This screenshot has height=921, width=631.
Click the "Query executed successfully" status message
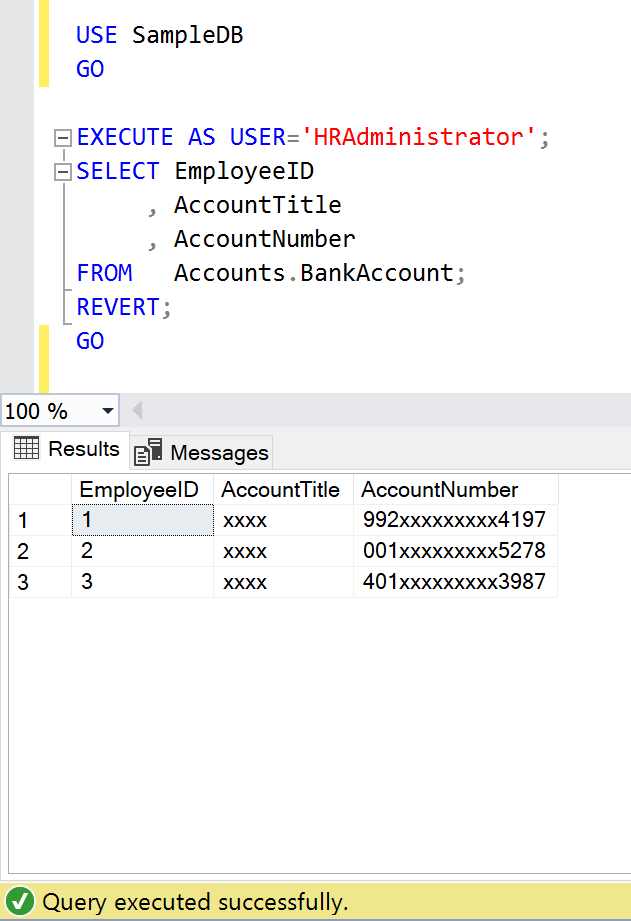(x=195, y=901)
